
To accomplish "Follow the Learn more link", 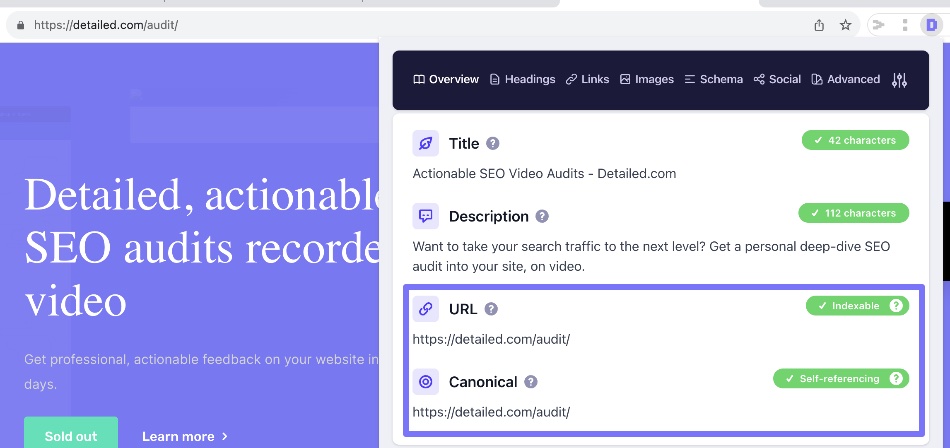I will coord(185,436).
